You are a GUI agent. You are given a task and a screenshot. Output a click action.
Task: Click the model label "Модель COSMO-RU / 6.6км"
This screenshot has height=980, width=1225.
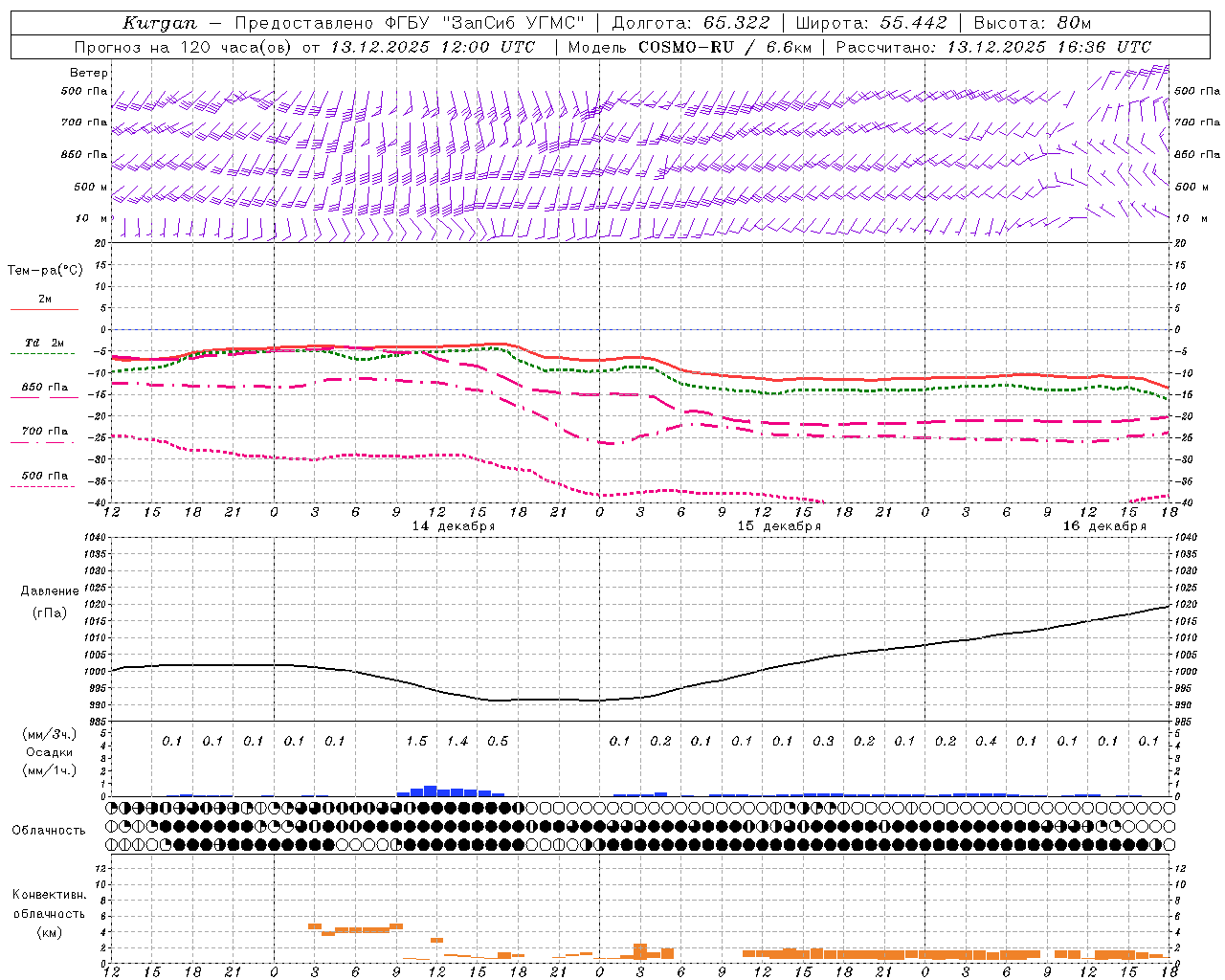(690, 47)
